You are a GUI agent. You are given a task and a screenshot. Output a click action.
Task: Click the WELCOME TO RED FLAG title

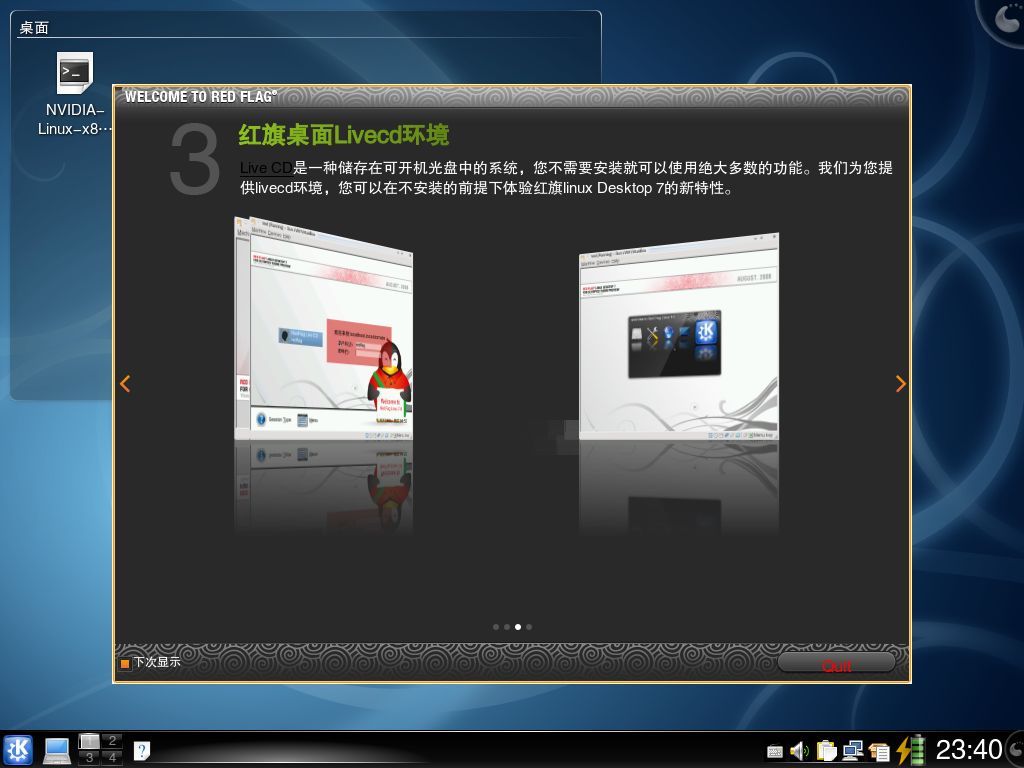201,97
